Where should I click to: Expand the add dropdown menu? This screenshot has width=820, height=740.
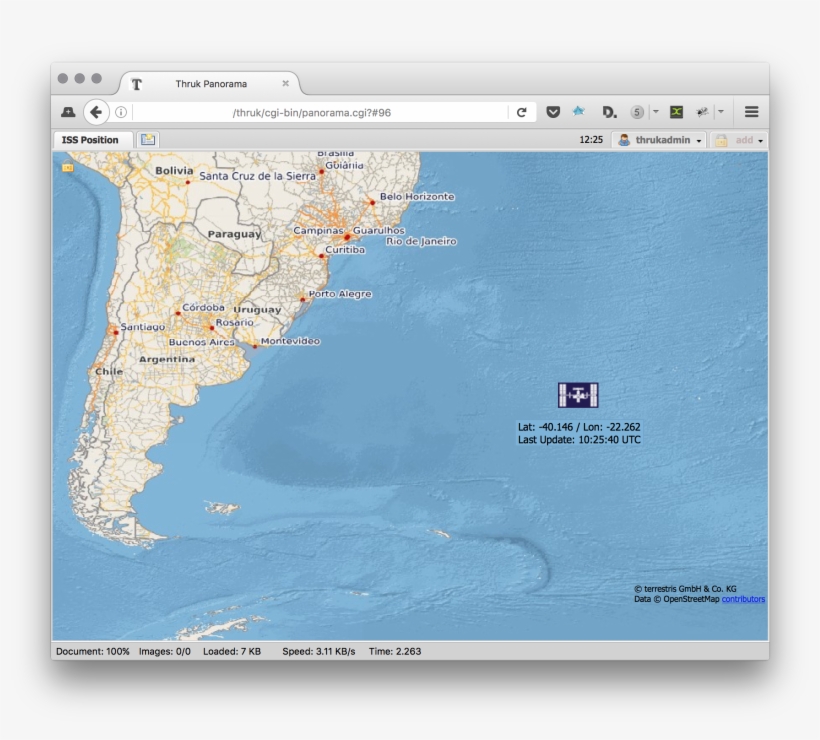click(739, 140)
